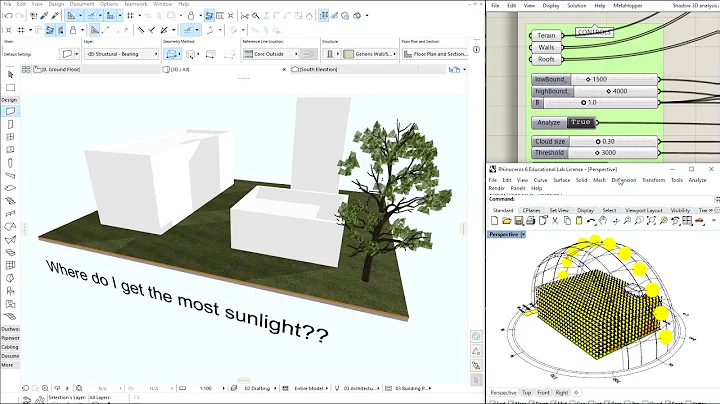Select the Slab tool in Archicad toolbox

point(10,188)
